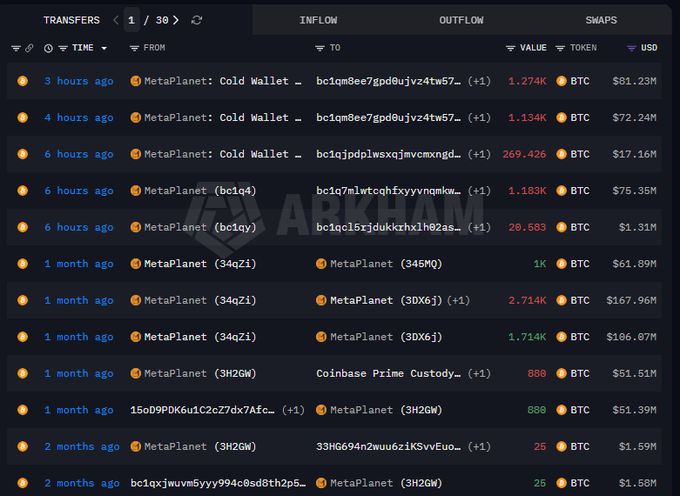Go to the previous transfers page arrow
Screen dimensions: 680x496
tap(116, 20)
